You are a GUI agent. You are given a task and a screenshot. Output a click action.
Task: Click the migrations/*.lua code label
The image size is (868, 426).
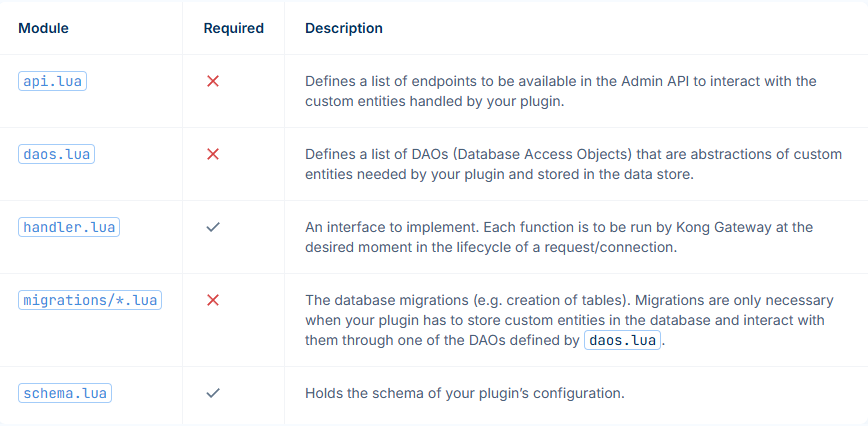[90, 299]
